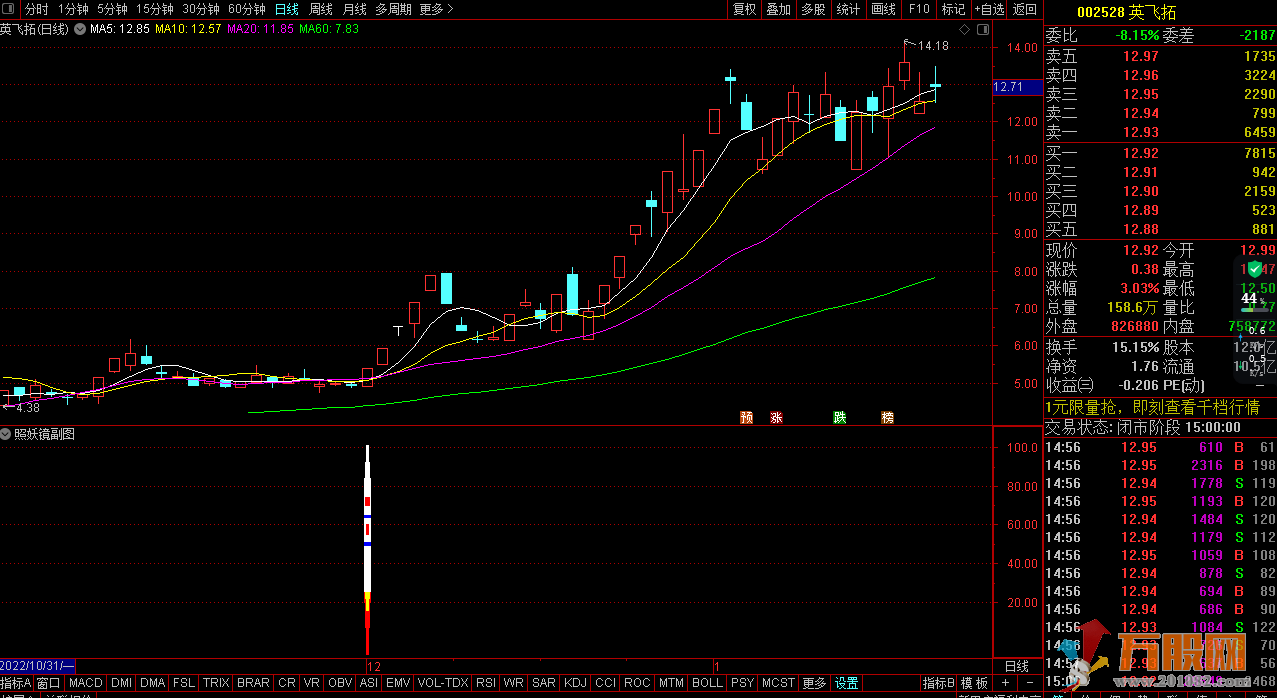This screenshot has height=698, width=1277.
Task: Switch to the 分时 intraday tab
Action: pyautogui.click(x=36, y=9)
